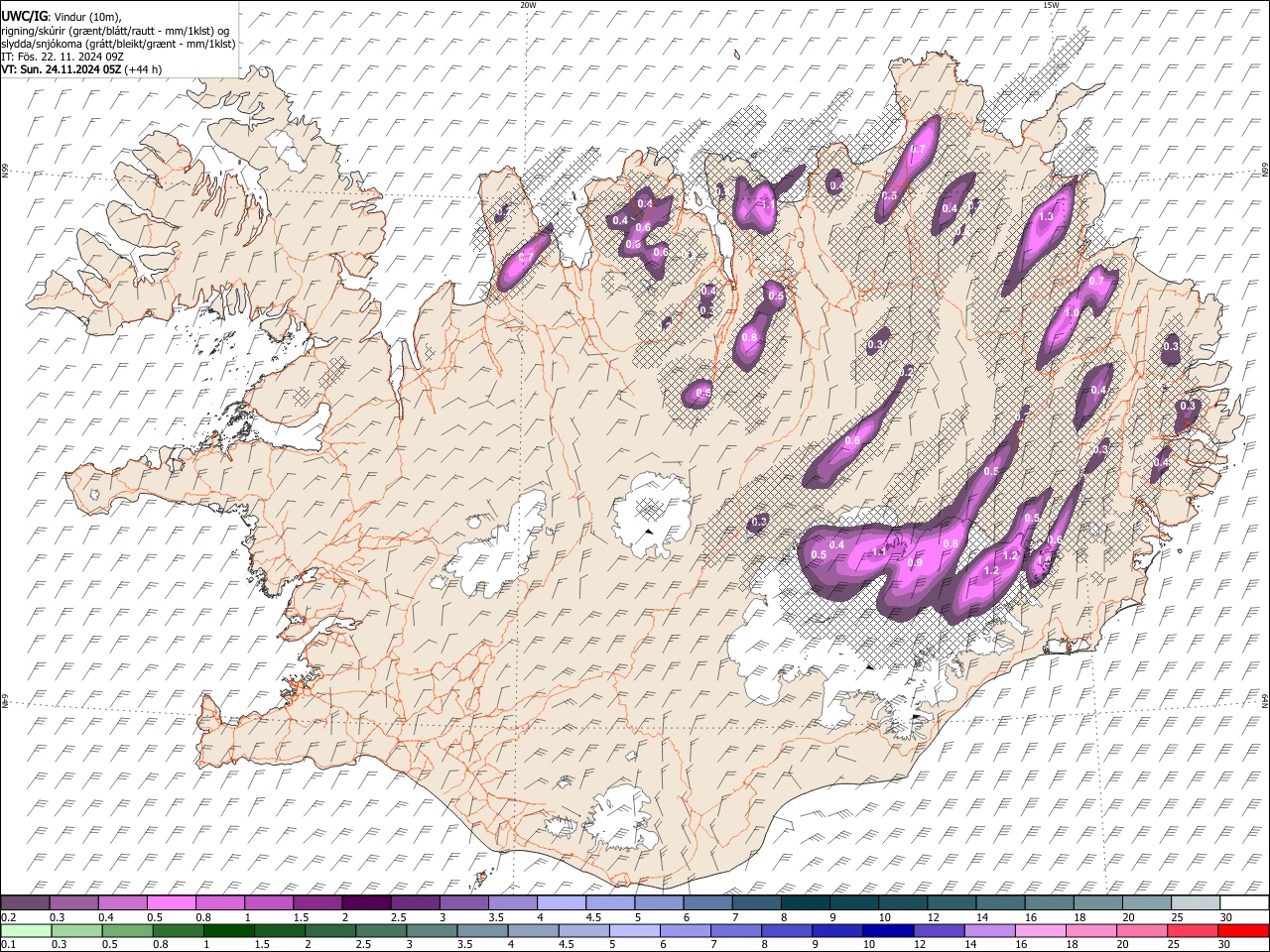Pick the dull purple swatch starting at 0.2

point(26,902)
